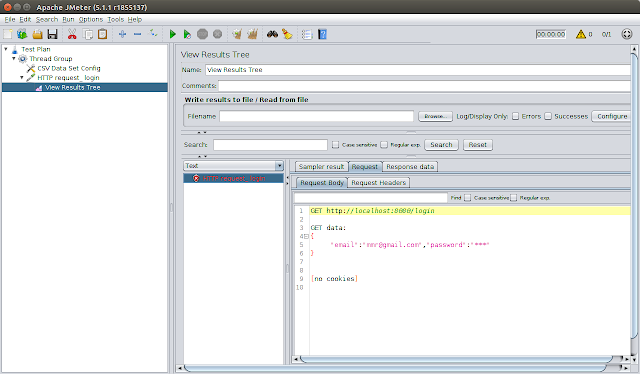Start test with no pauses icon
Viewport: 640px width, 374px height.
pos(187,34)
